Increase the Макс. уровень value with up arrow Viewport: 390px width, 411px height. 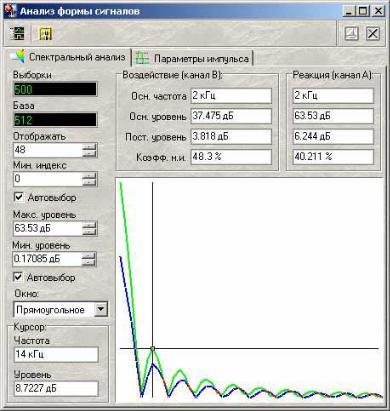pos(89,225)
